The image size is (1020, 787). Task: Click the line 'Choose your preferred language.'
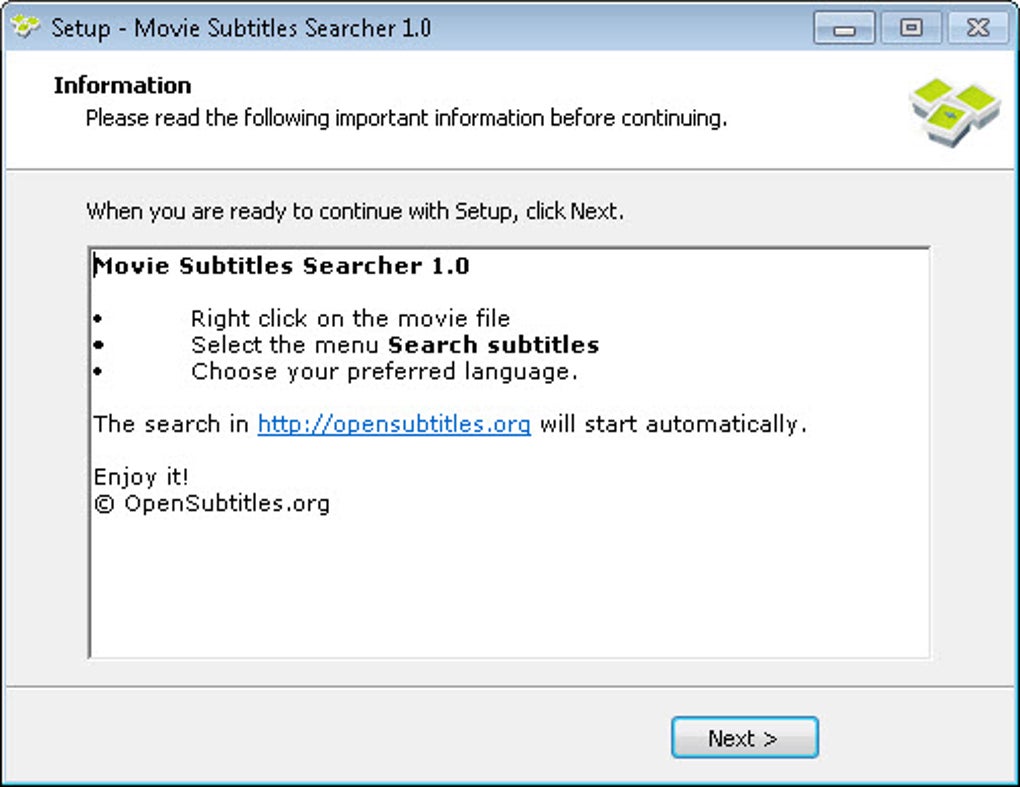(385, 372)
